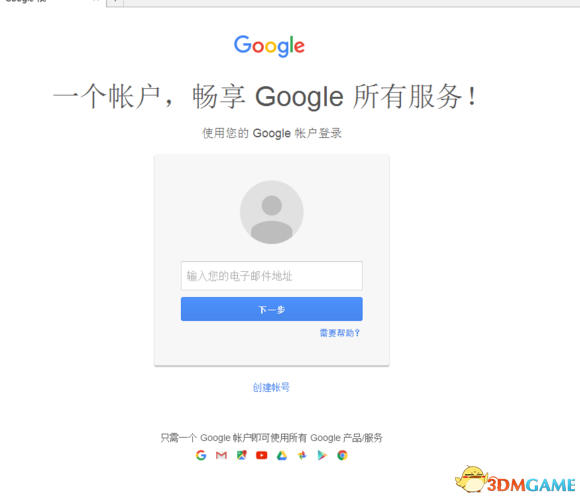Click the new tab button beside the tab

tap(115, 2)
